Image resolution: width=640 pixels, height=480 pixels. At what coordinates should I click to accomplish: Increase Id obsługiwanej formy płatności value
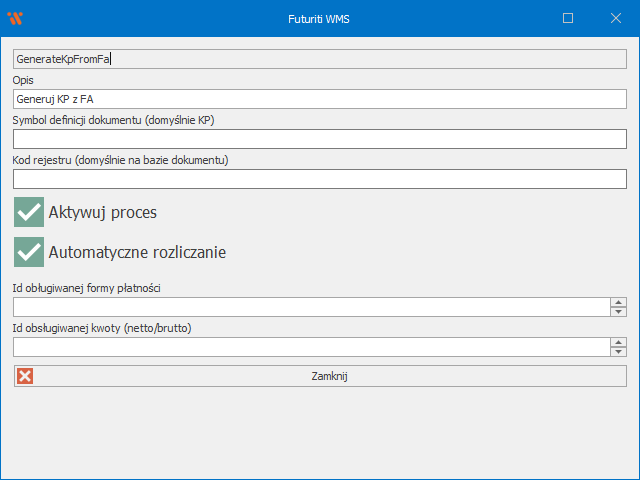pyautogui.click(x=619, y=302)
